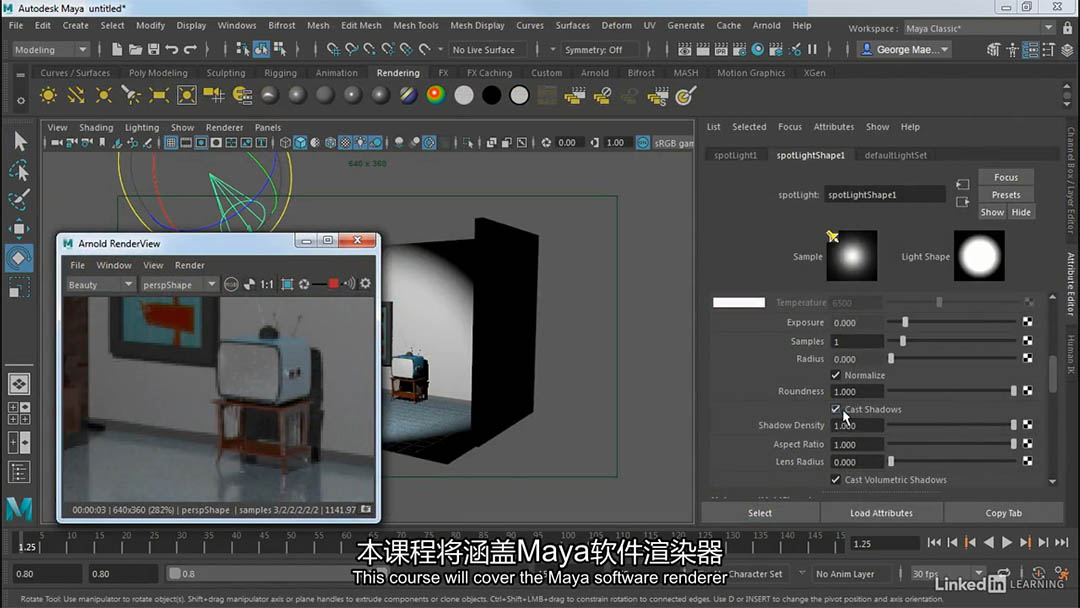Create a volume light from shelf
This screenshot has width=1080, height=608.
pos(187,95)
